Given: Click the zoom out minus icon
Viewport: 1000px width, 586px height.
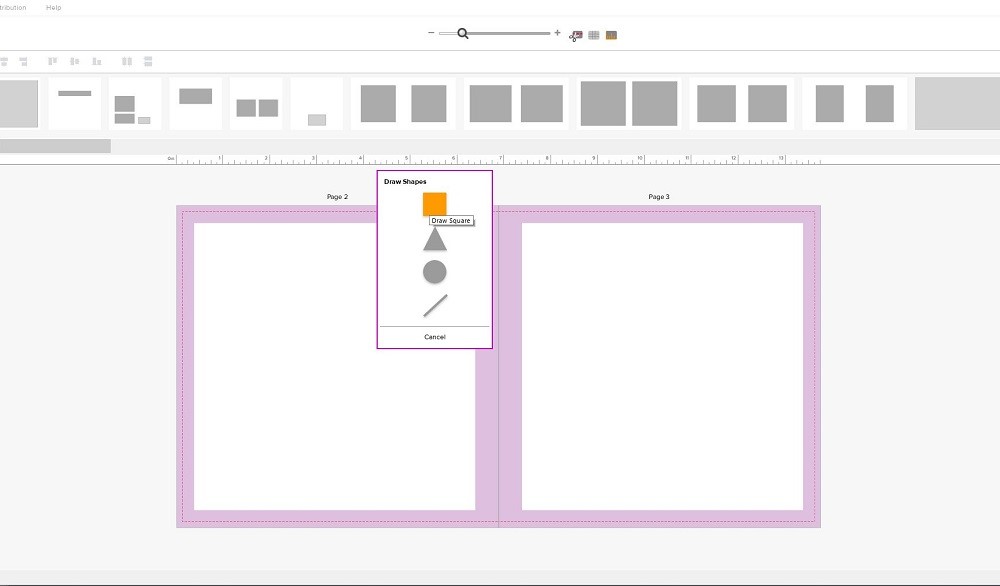Looking at the screenshot, I should point(431,33).
